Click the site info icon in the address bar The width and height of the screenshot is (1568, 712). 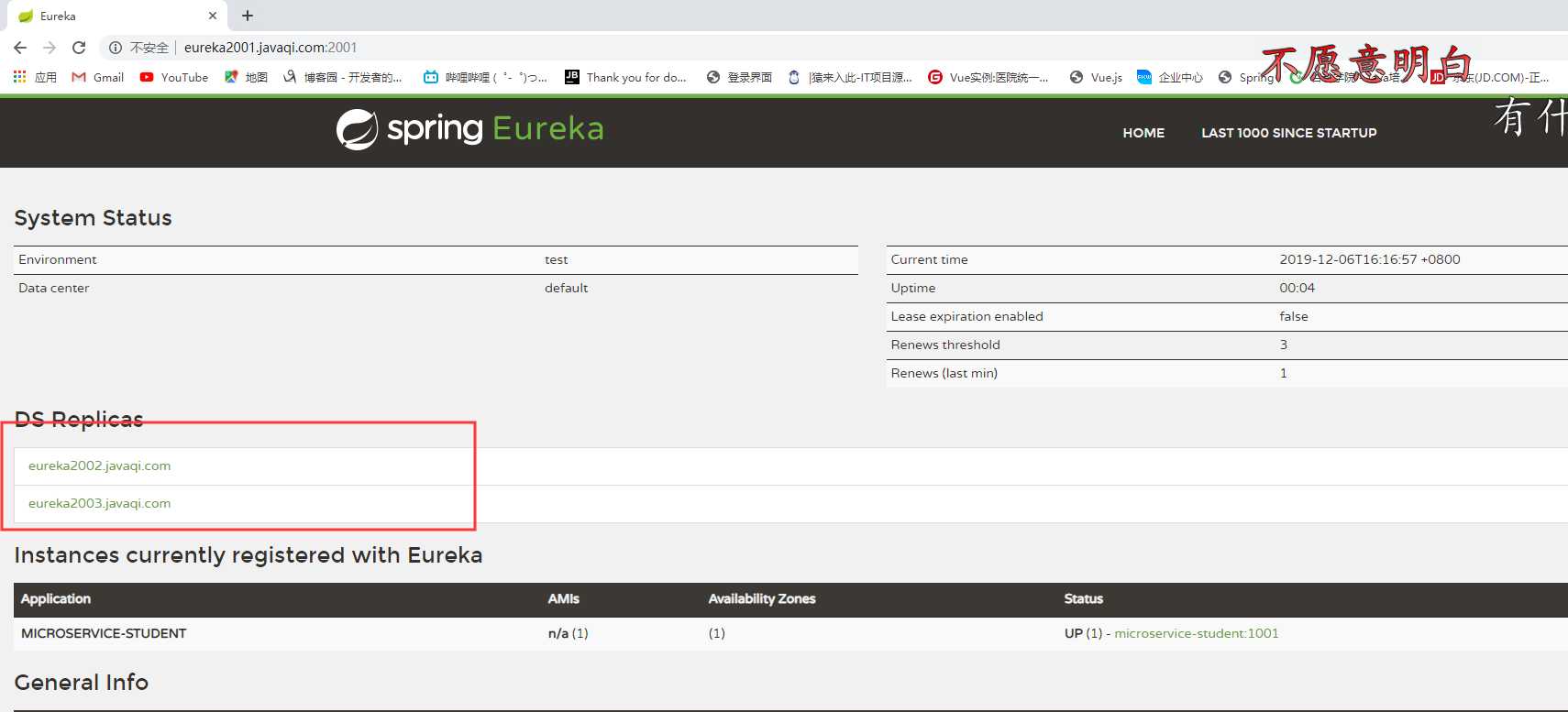[116, 48]
